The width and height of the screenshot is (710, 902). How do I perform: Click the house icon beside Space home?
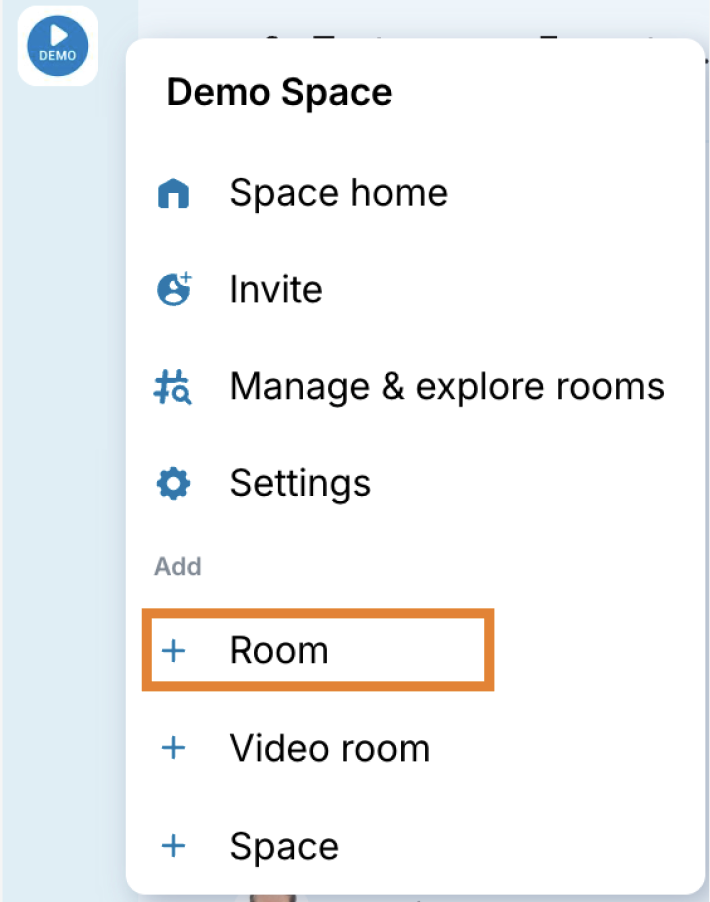pos(174,193)
